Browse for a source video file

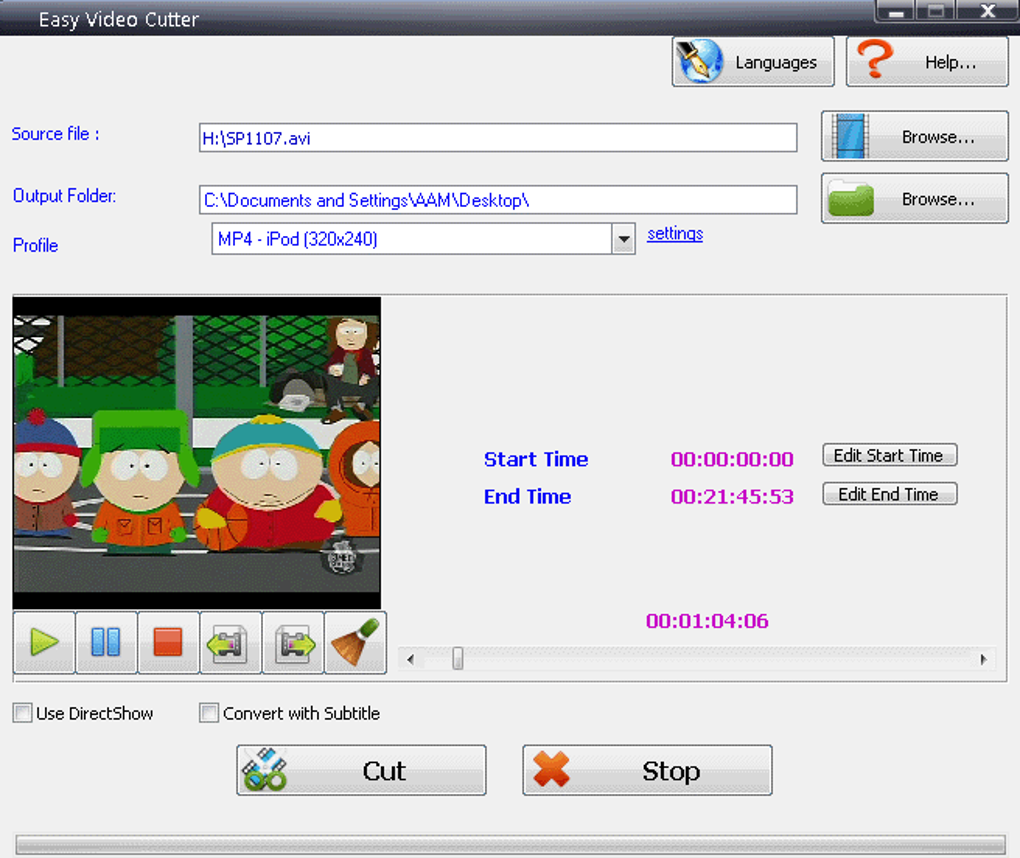915,136
